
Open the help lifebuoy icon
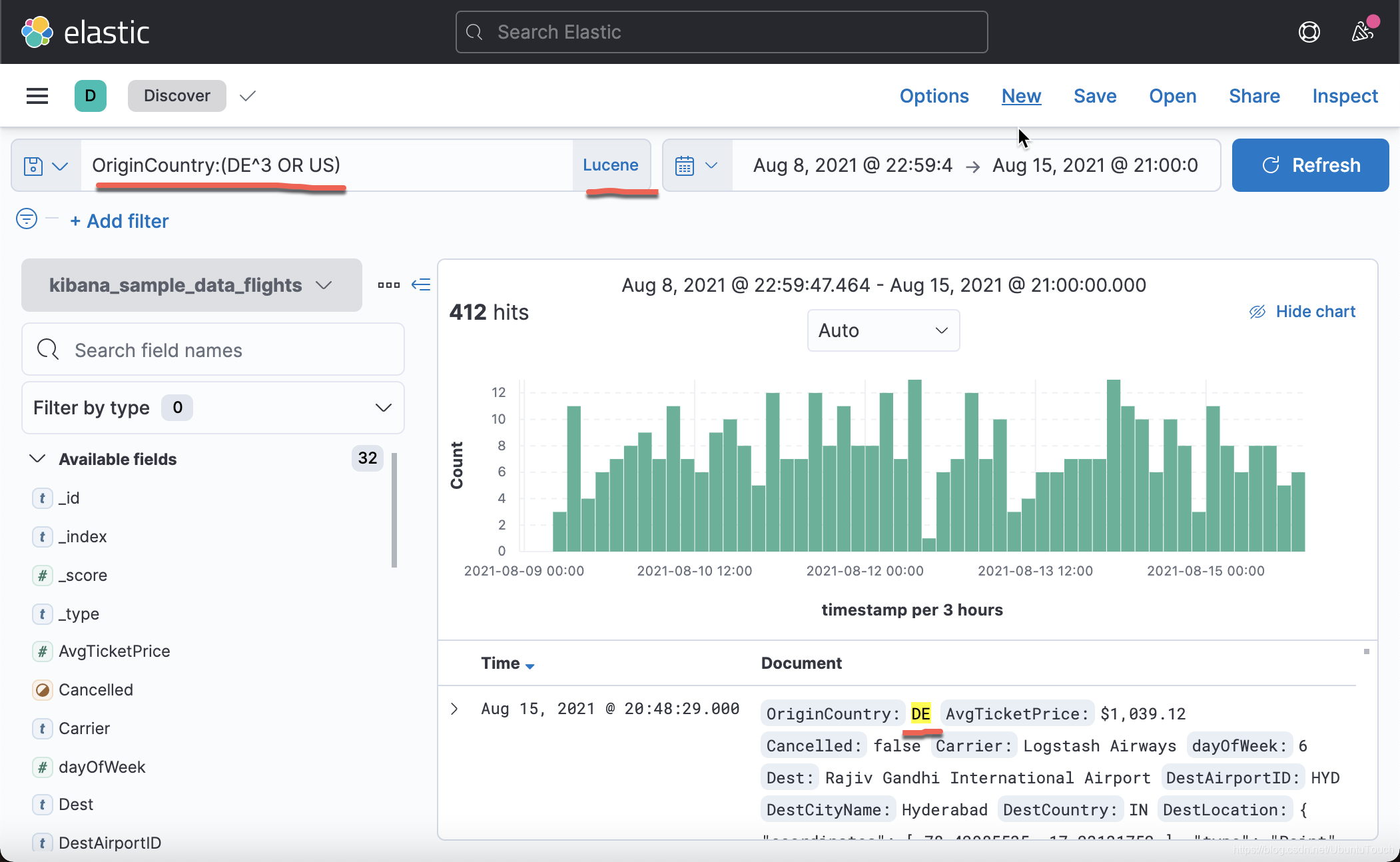[x=1309, y=32]
